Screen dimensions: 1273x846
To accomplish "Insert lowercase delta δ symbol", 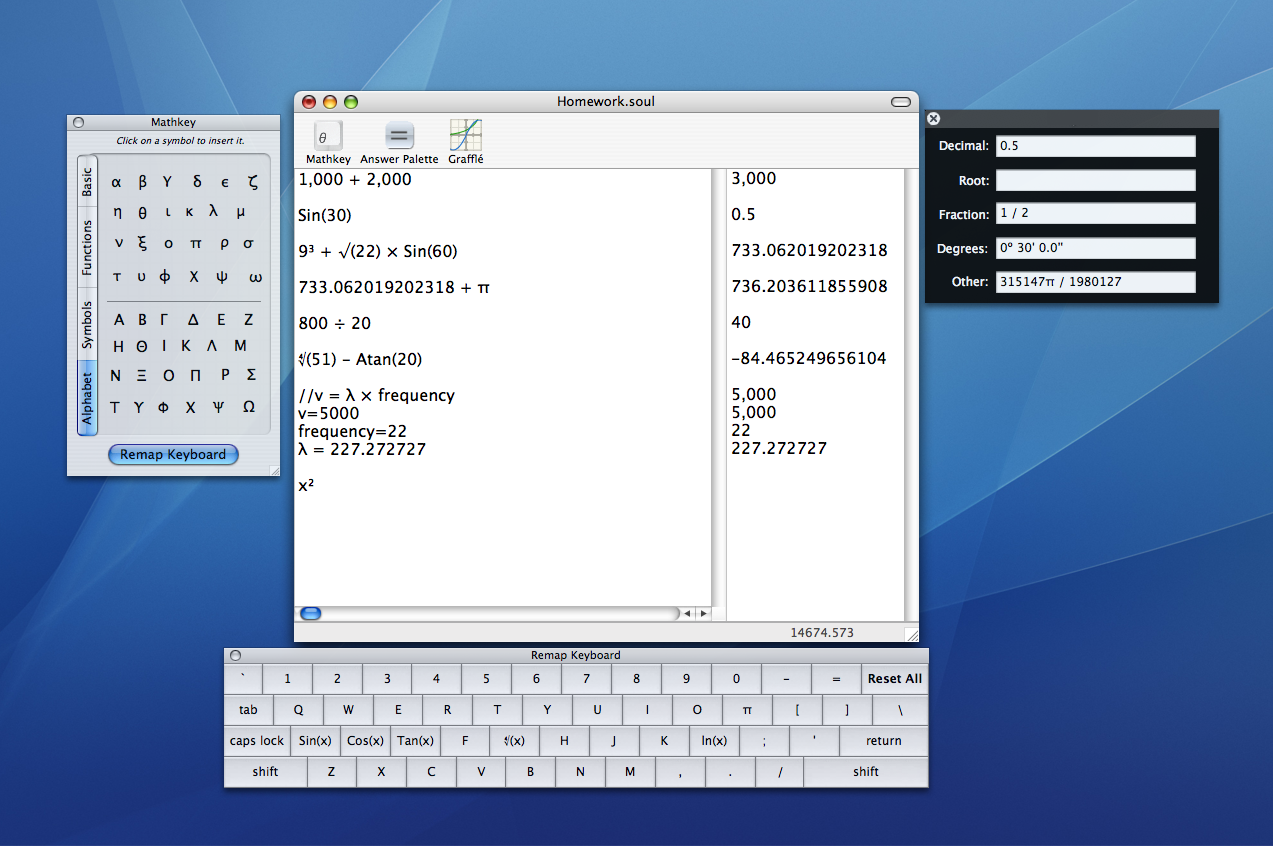I will tap(197, 182).
